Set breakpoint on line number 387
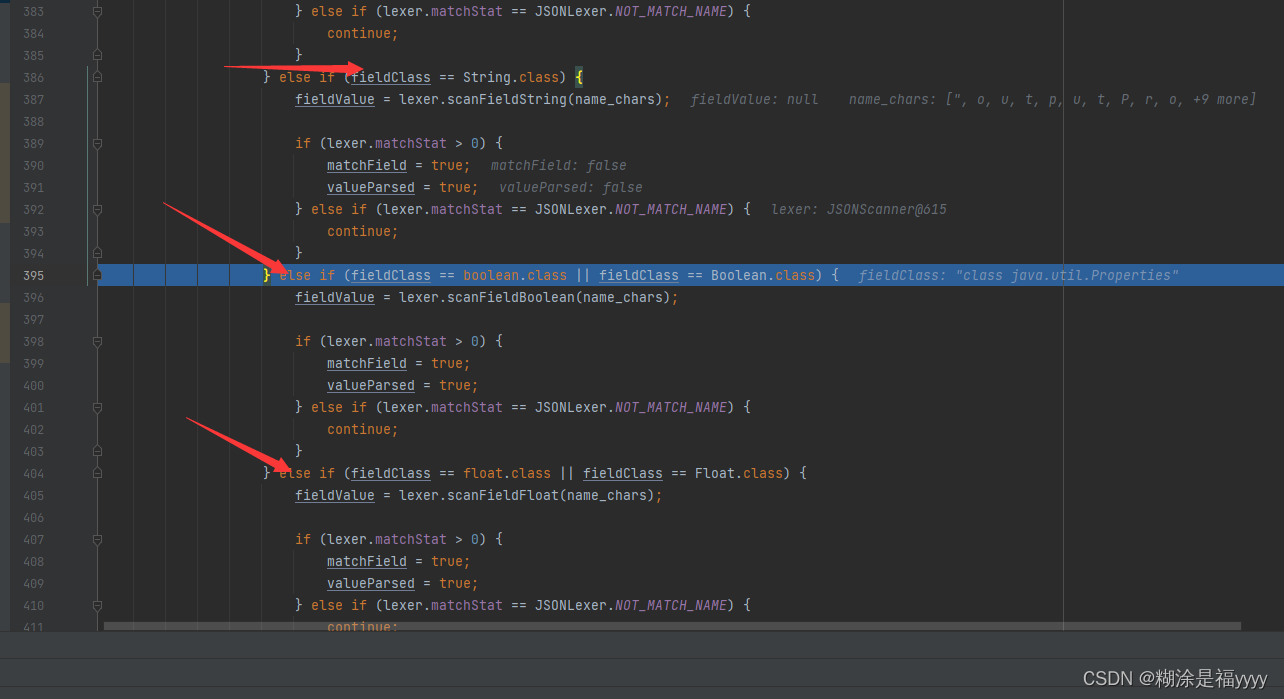1284x699 pixels. pos(33,99)
